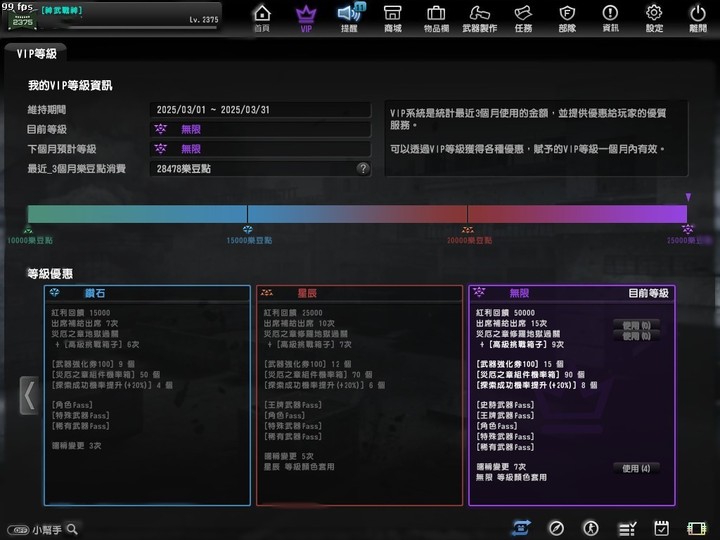Click the 鑽石 card title
This screenshot has width=720, height=540.
95,293
